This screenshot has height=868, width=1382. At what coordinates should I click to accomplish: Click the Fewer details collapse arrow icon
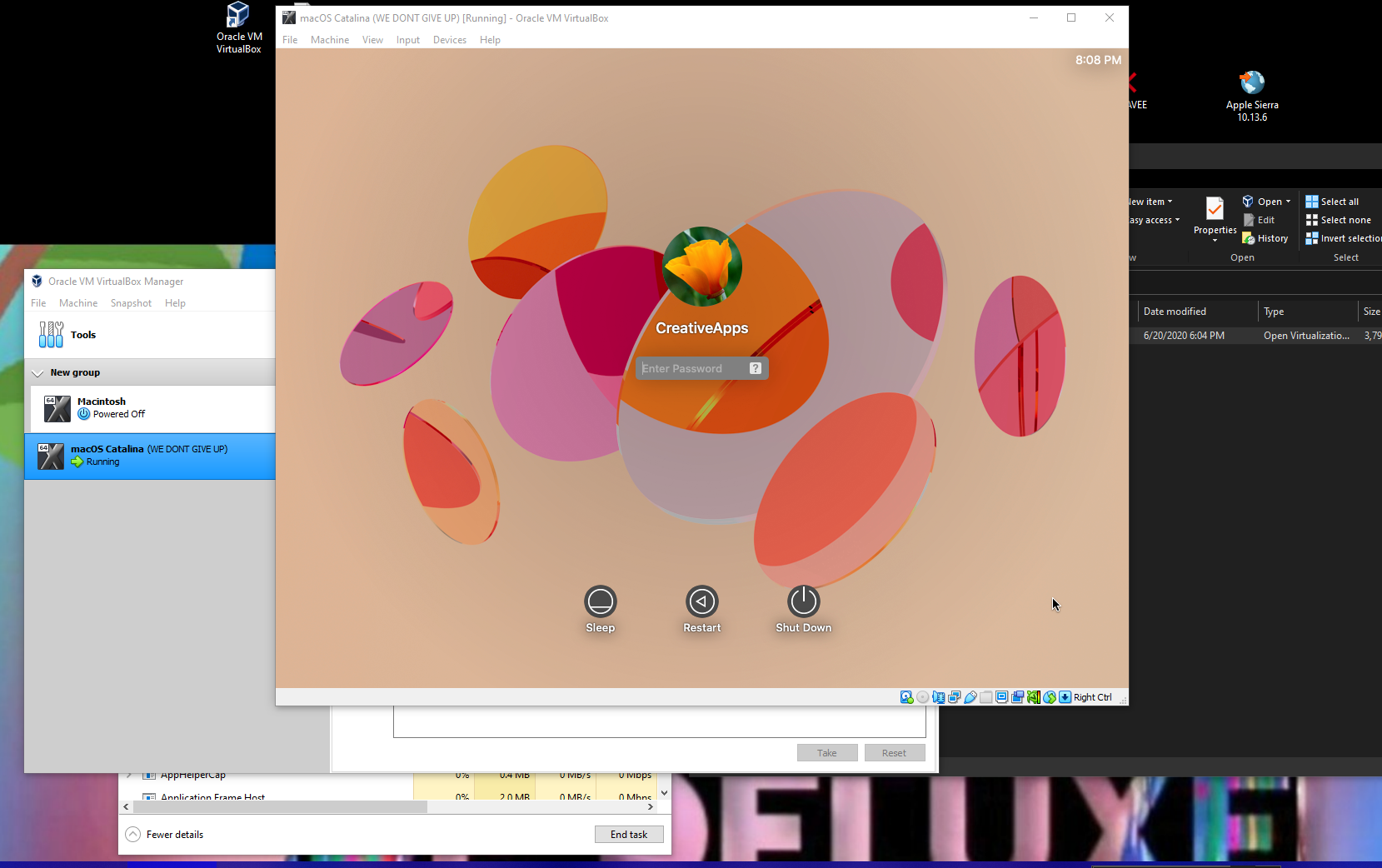133,835
